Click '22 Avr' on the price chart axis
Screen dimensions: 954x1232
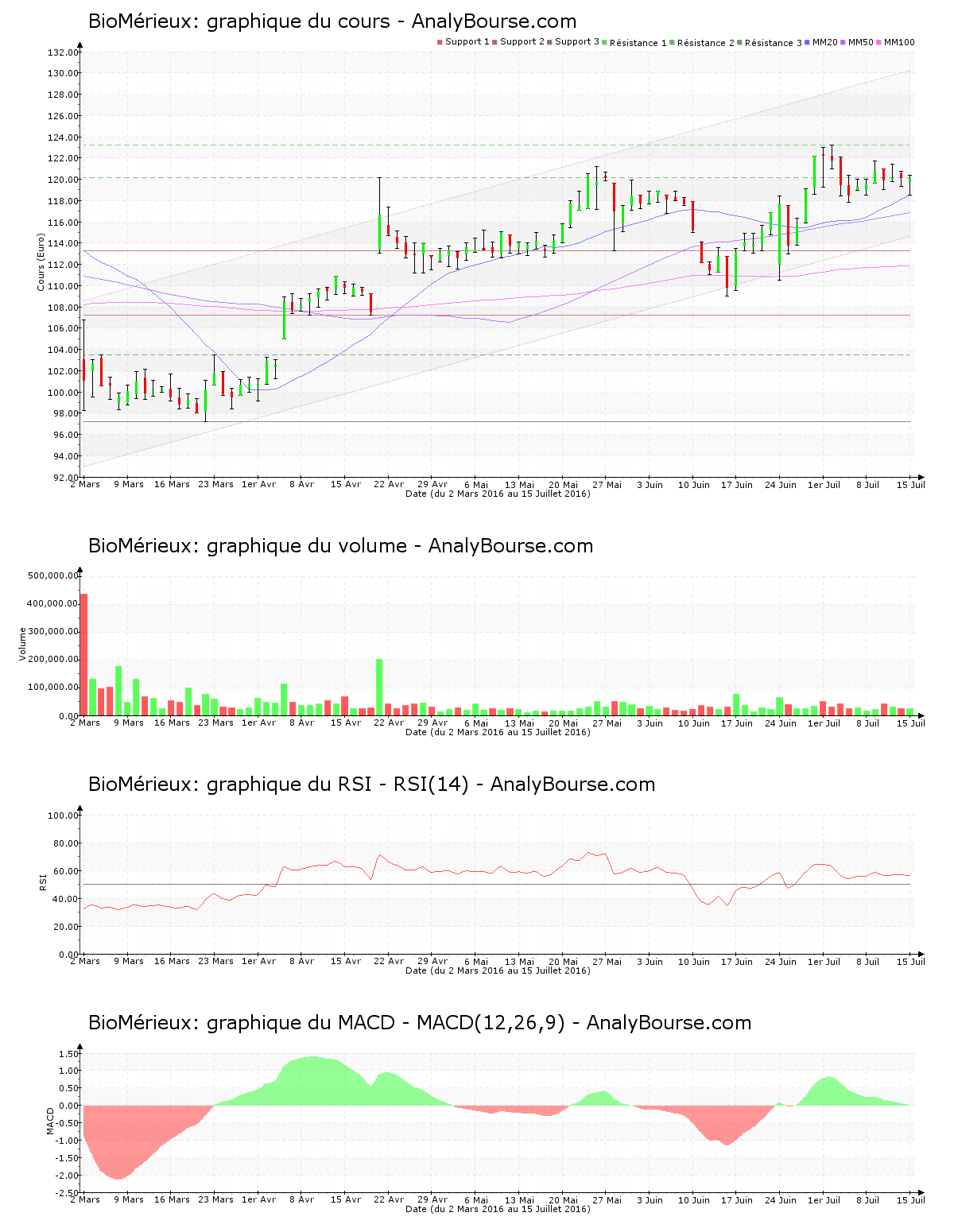click(x=389, y=484)
